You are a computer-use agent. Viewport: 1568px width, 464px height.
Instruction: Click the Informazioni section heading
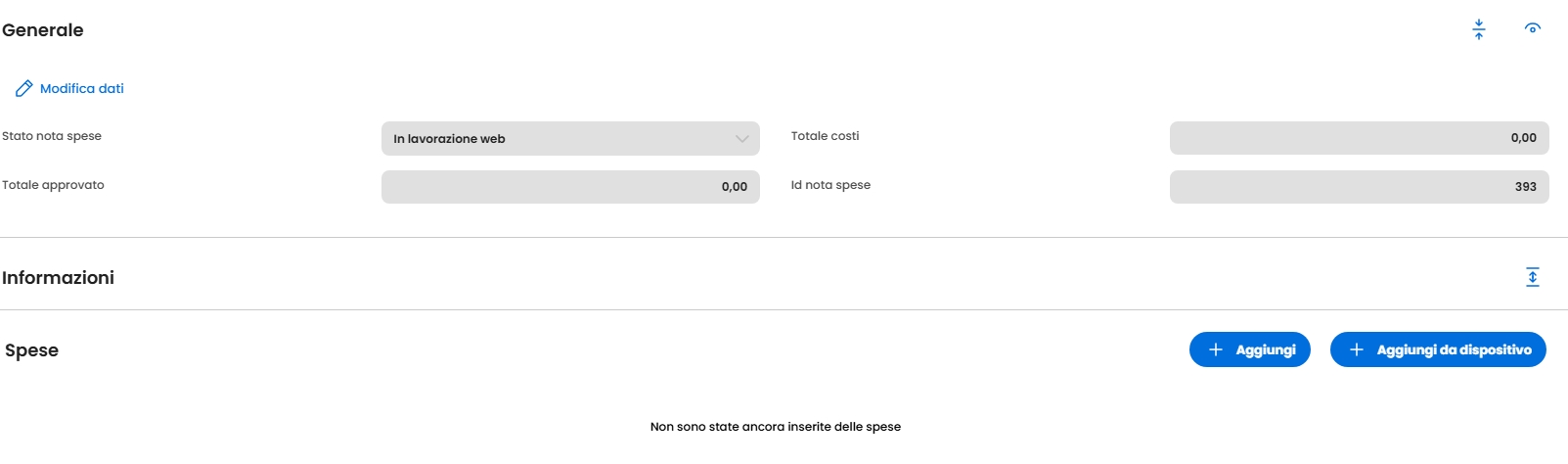[59, 278]
